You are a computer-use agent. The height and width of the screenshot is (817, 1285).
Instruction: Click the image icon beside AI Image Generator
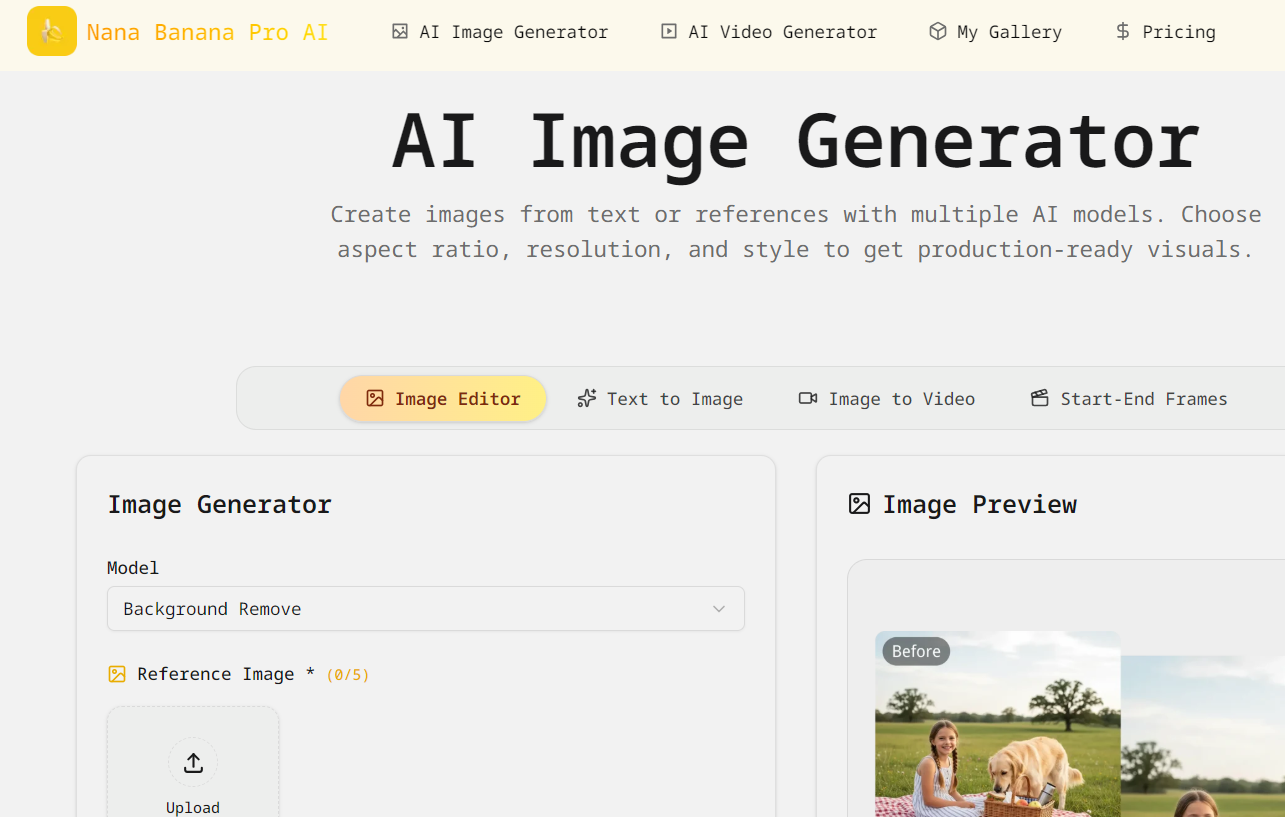pos(400,32)
